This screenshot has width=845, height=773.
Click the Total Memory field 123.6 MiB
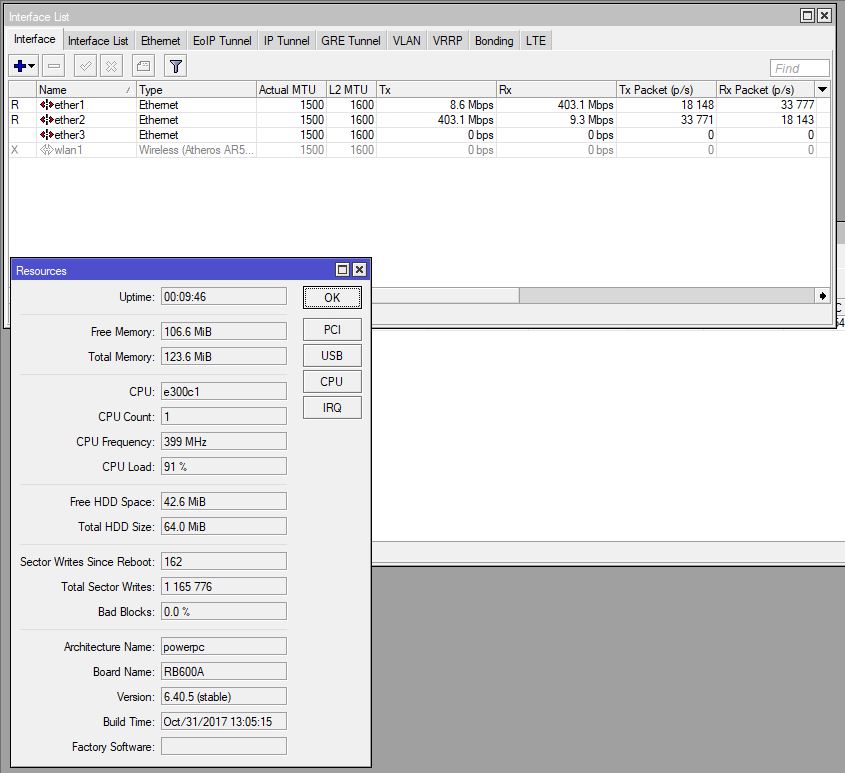[224, 356]
